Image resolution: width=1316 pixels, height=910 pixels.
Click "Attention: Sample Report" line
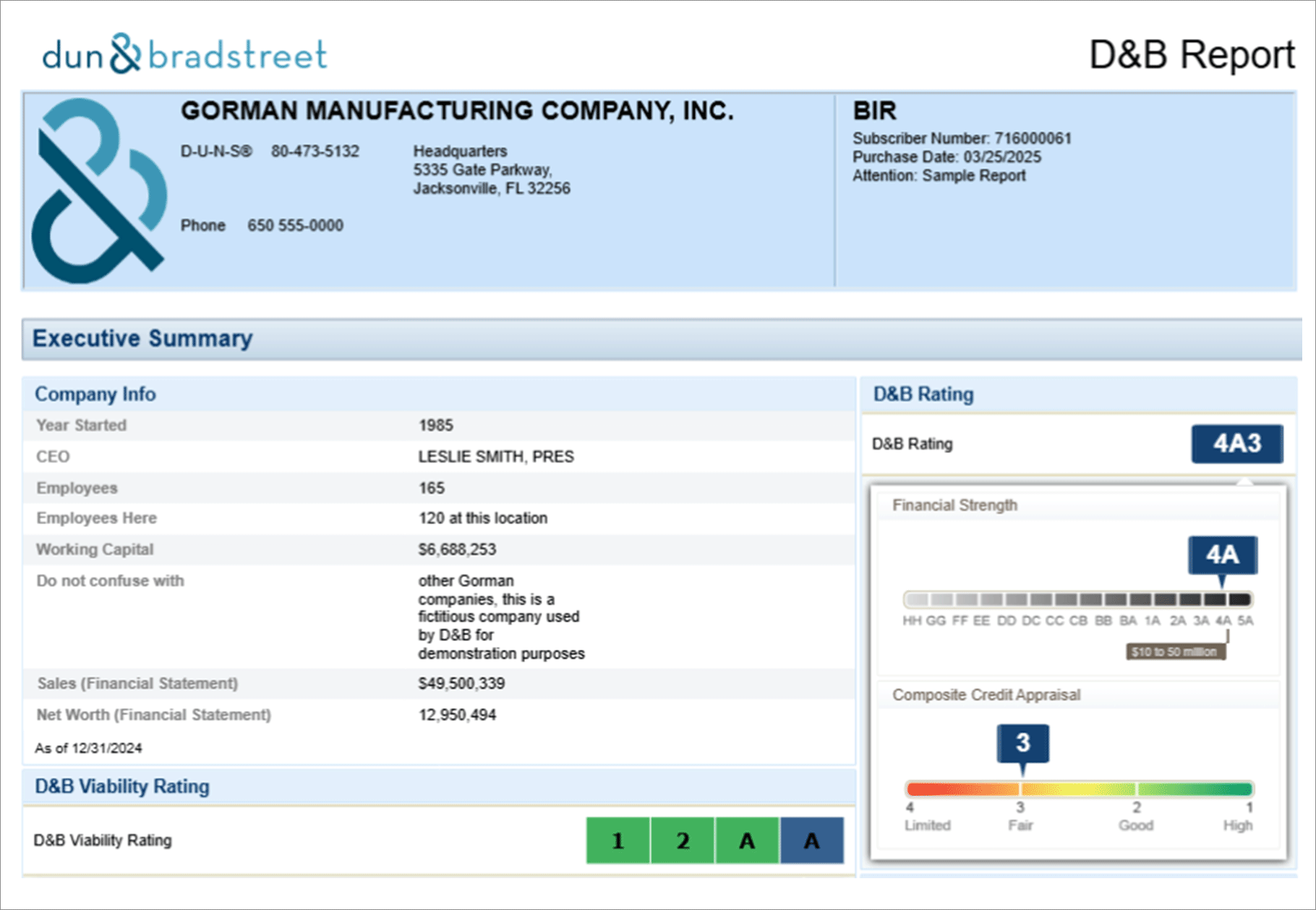pos(939,176)
